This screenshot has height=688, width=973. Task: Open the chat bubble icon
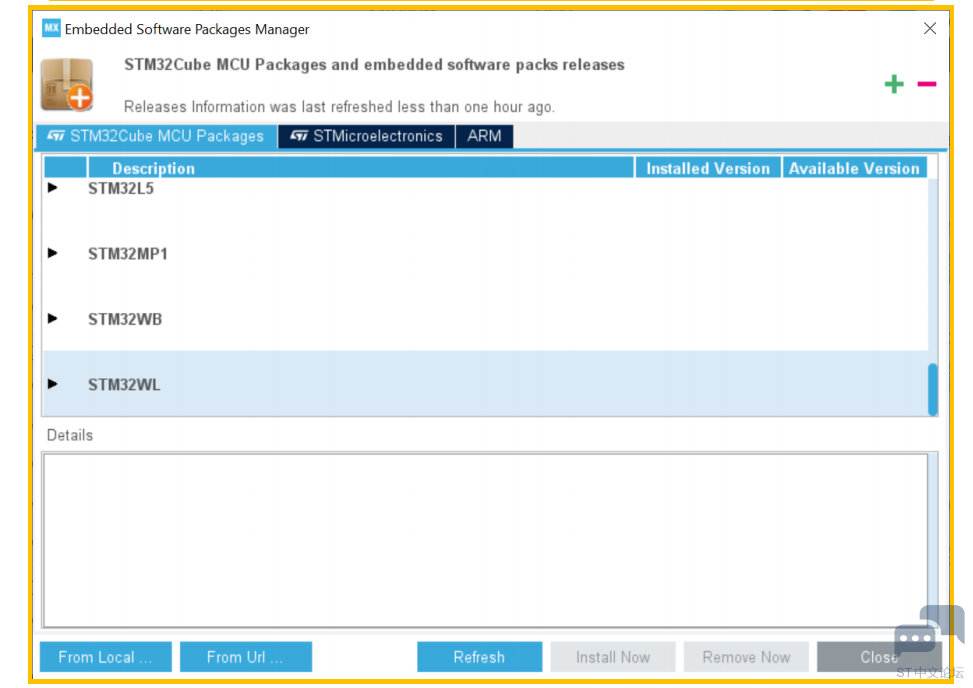click(930, 630)
